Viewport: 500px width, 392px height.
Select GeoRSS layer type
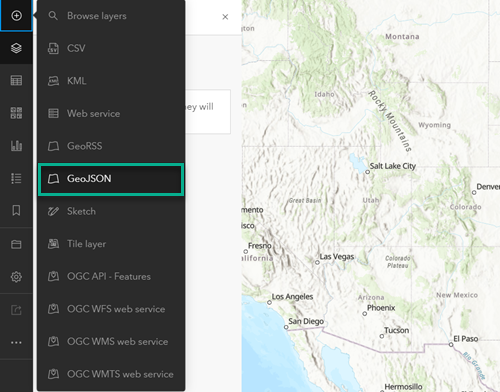point(111,146)
